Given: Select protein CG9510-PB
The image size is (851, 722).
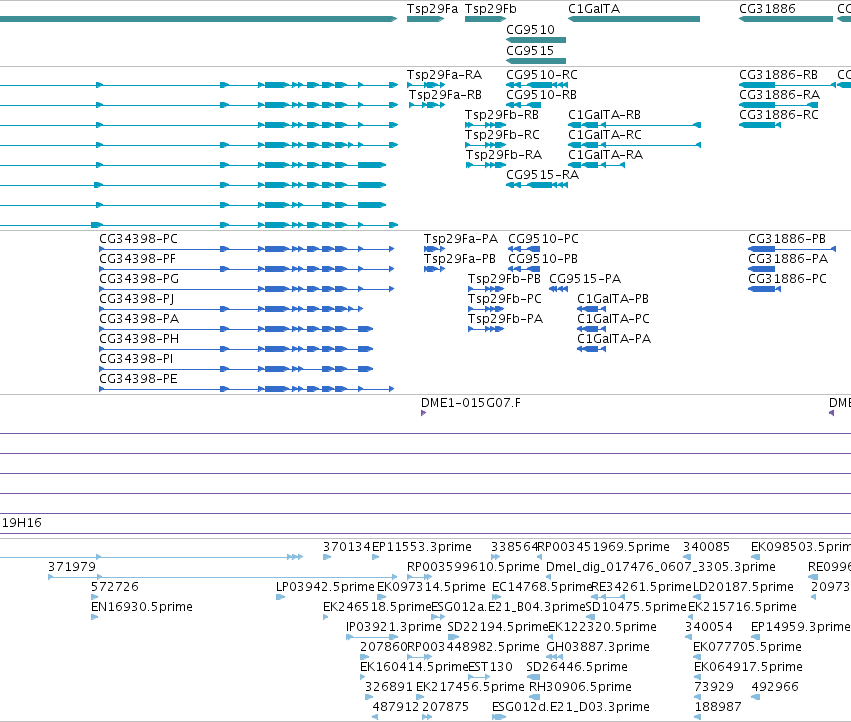Looking at the screenshot, I should coord(543,259).
